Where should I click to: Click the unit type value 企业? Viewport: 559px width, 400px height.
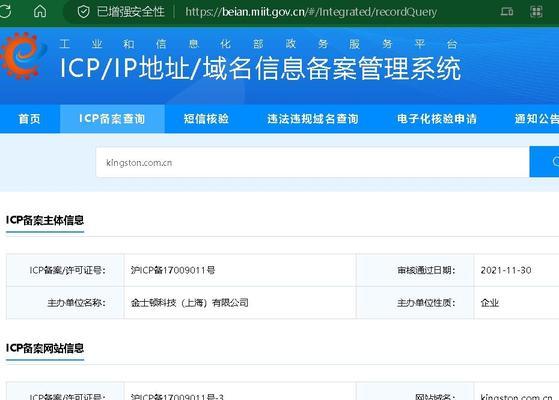point(489,303)
